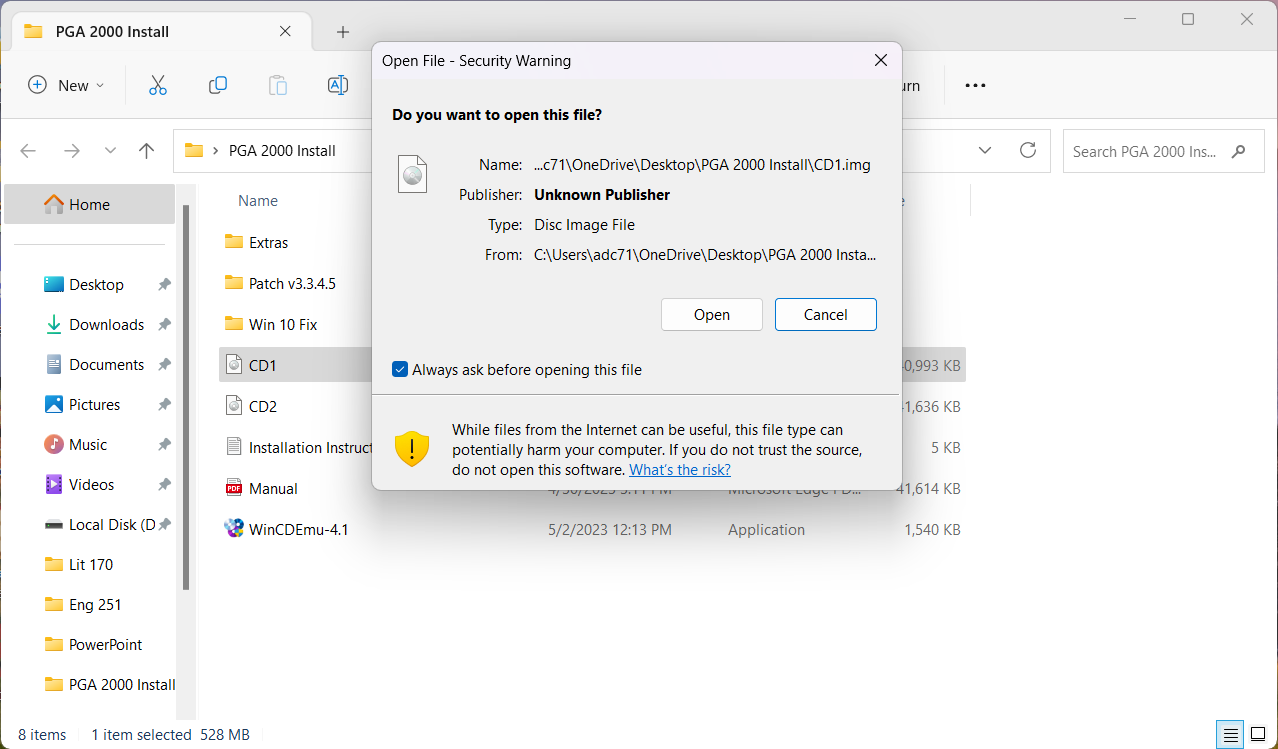The height and width of the screenshot is (749, 1278).
Task: Switch to details view layout icon
Action: [1231, 734]
